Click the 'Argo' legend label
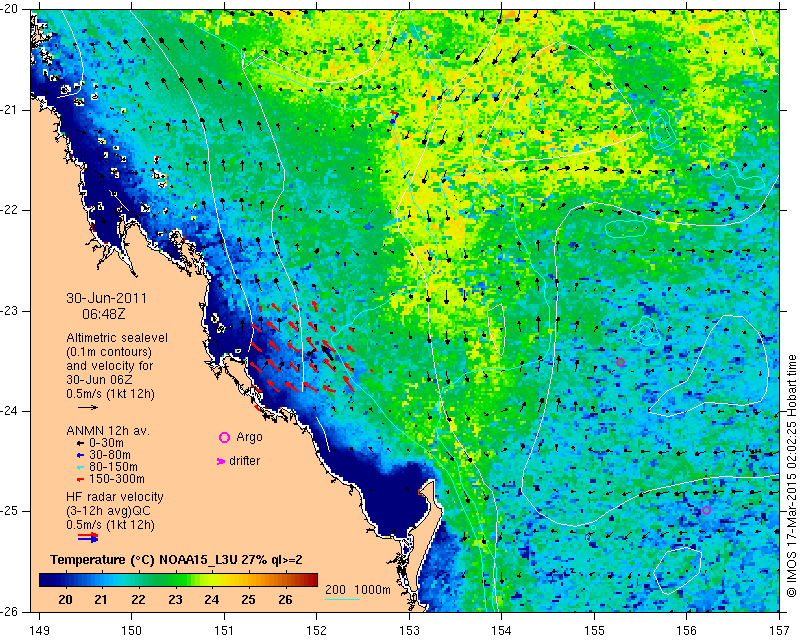 pyautogui.click(x=249, y=437)
